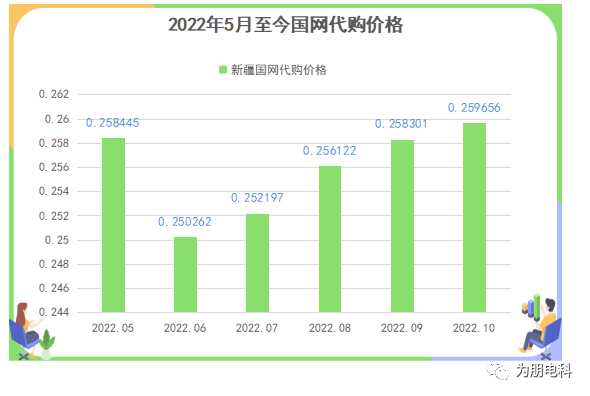Click the WeChat logo icon in watermark
Image resolution: width=590 pixels, height=396 pixels.
(x=497, y=371)
